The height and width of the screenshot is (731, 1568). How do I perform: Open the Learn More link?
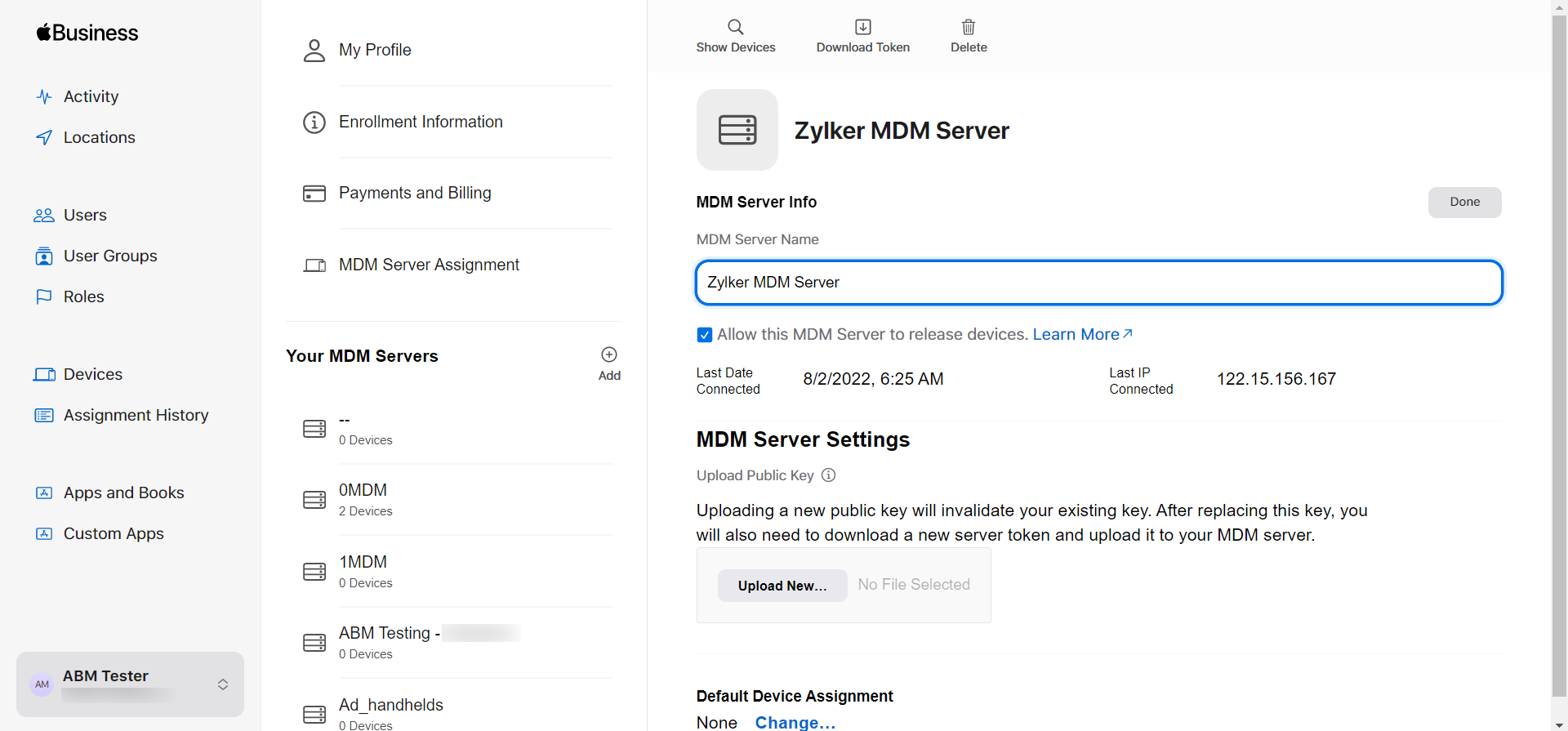[1081, 334]
